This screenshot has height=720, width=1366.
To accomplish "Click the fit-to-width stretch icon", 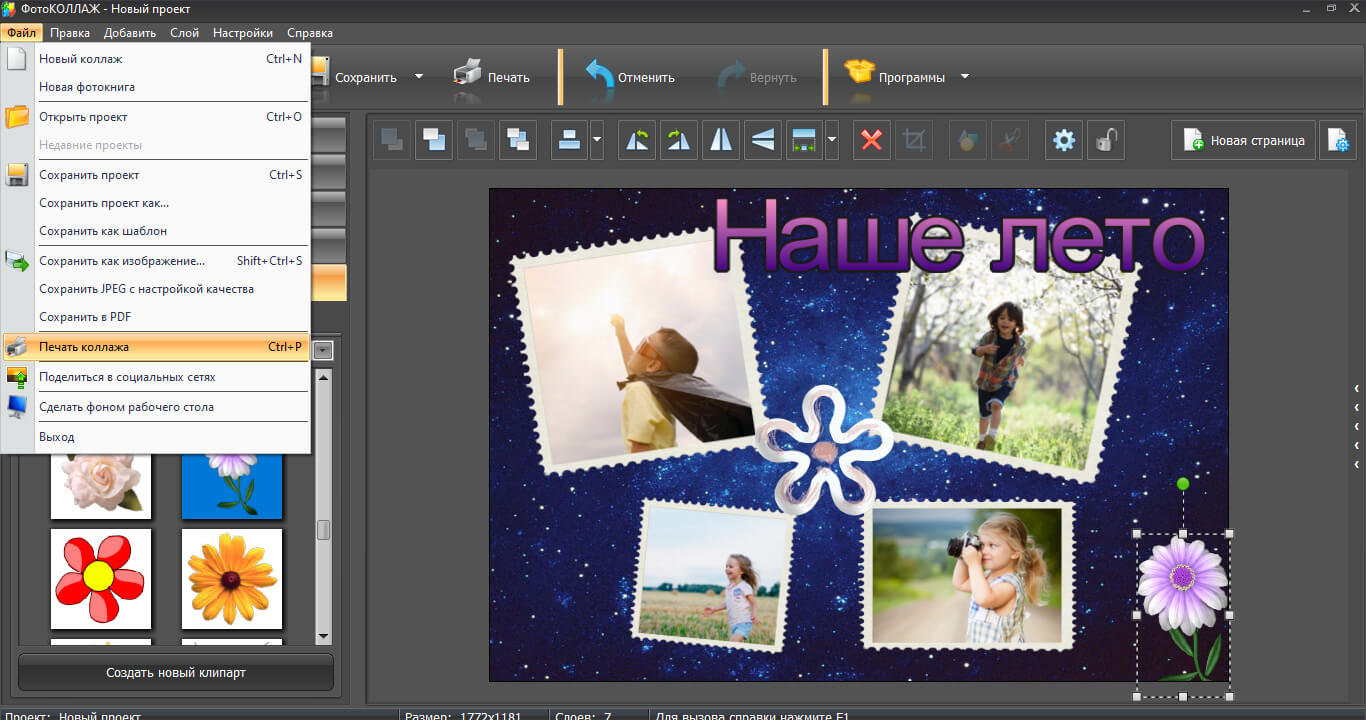I will coord(805,140).
